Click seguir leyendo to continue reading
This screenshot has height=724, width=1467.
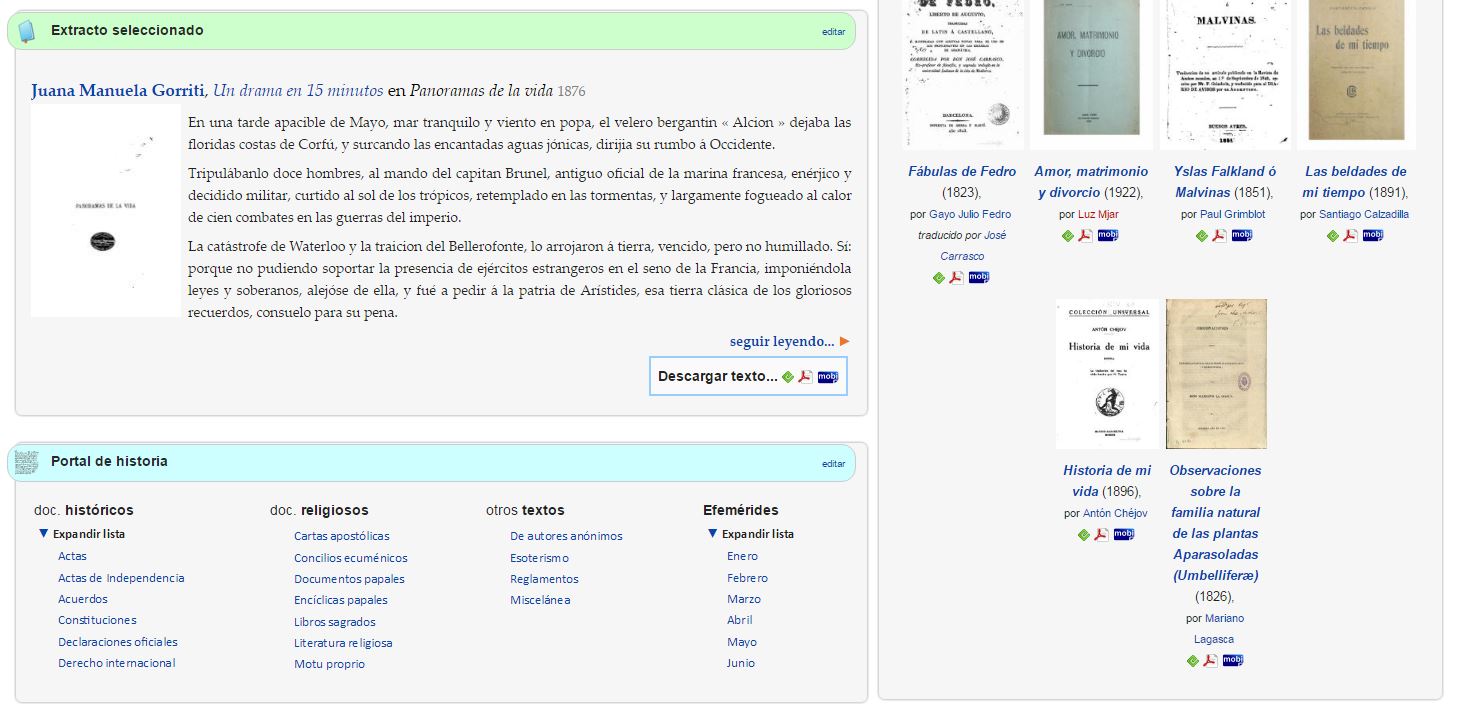tap(782, 342)
